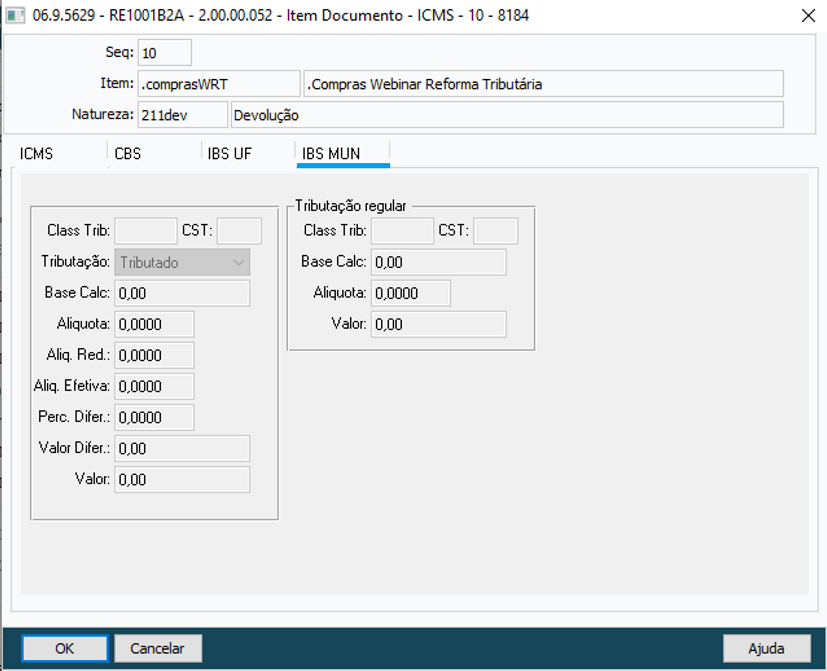Click the left panel Aliquota field
Screen dimensions: 827x671
point(154,324)
